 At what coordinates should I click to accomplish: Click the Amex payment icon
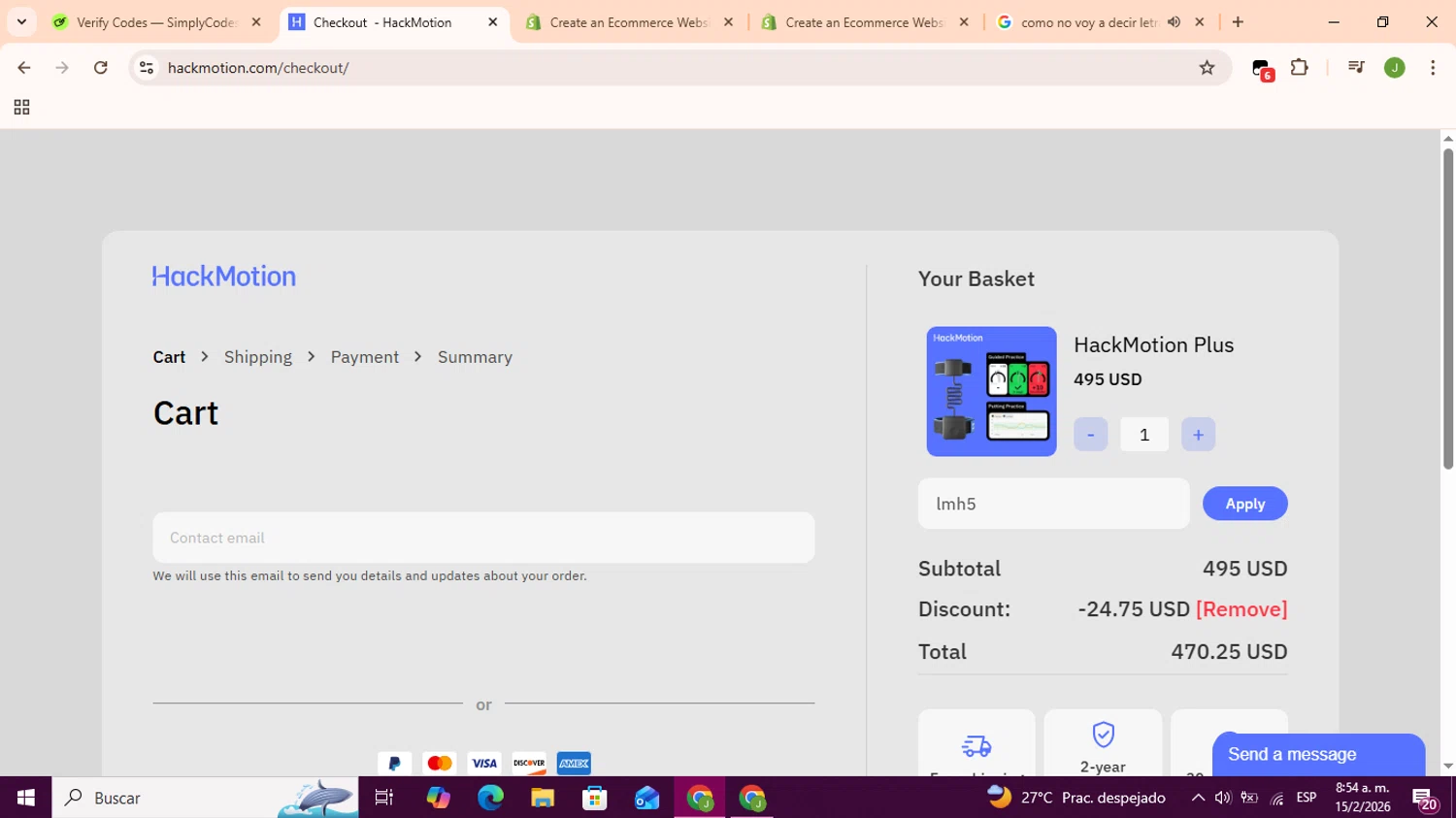[574, 764]
